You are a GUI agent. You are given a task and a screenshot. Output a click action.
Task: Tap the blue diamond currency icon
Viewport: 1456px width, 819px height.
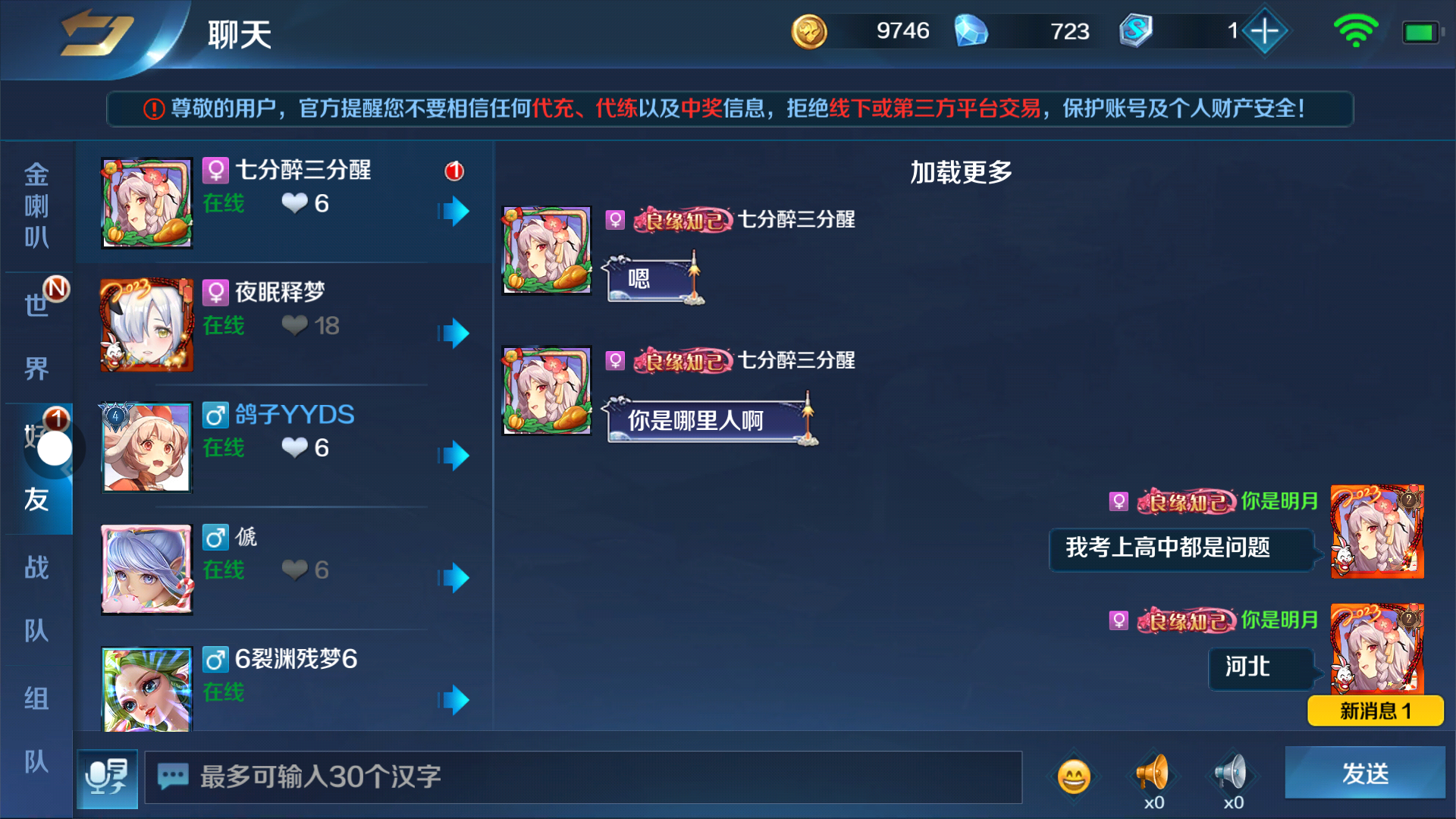(x=971, y=31)
